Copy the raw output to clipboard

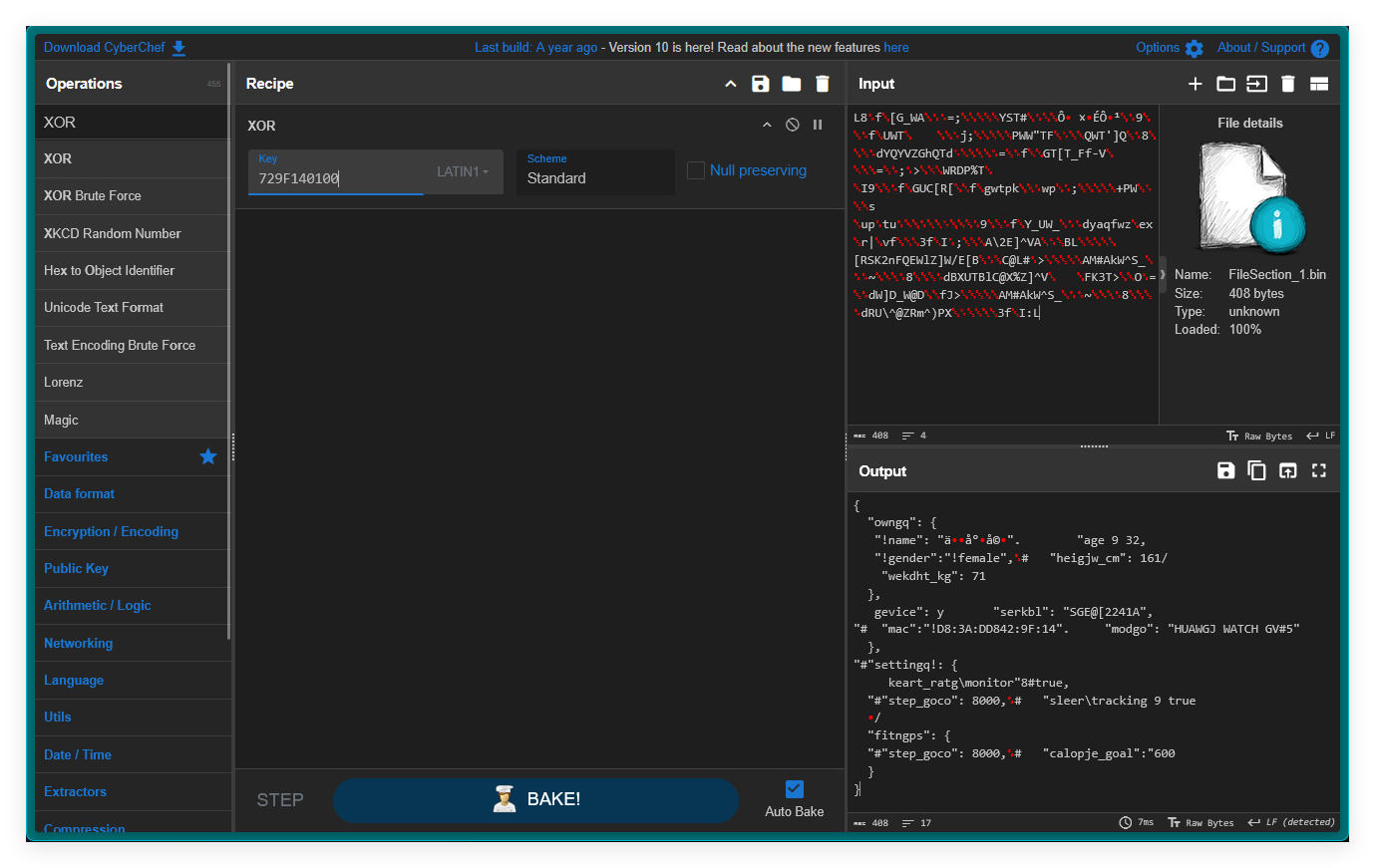(x=1257, y=470)
